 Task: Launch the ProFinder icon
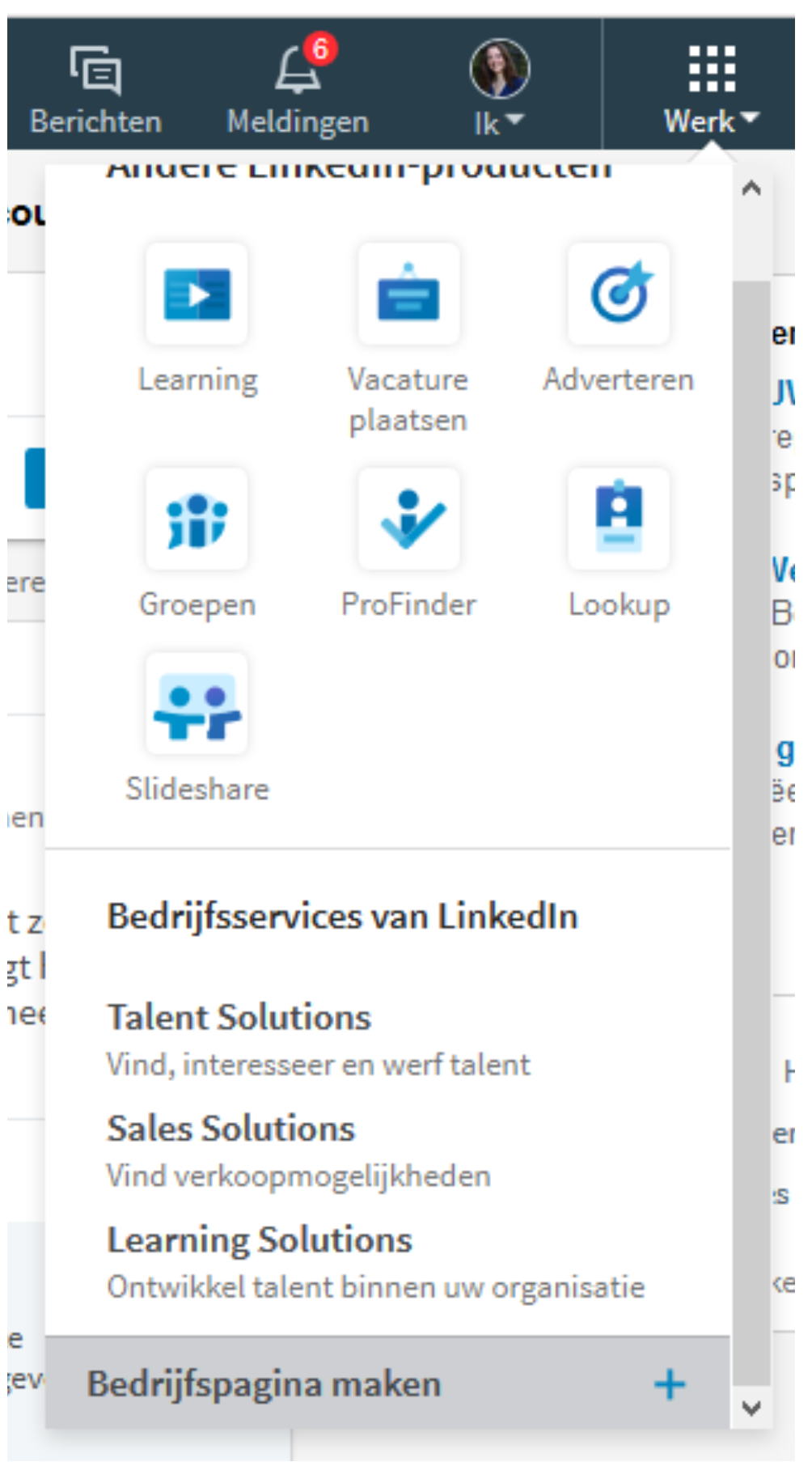[x=408, y=519]
